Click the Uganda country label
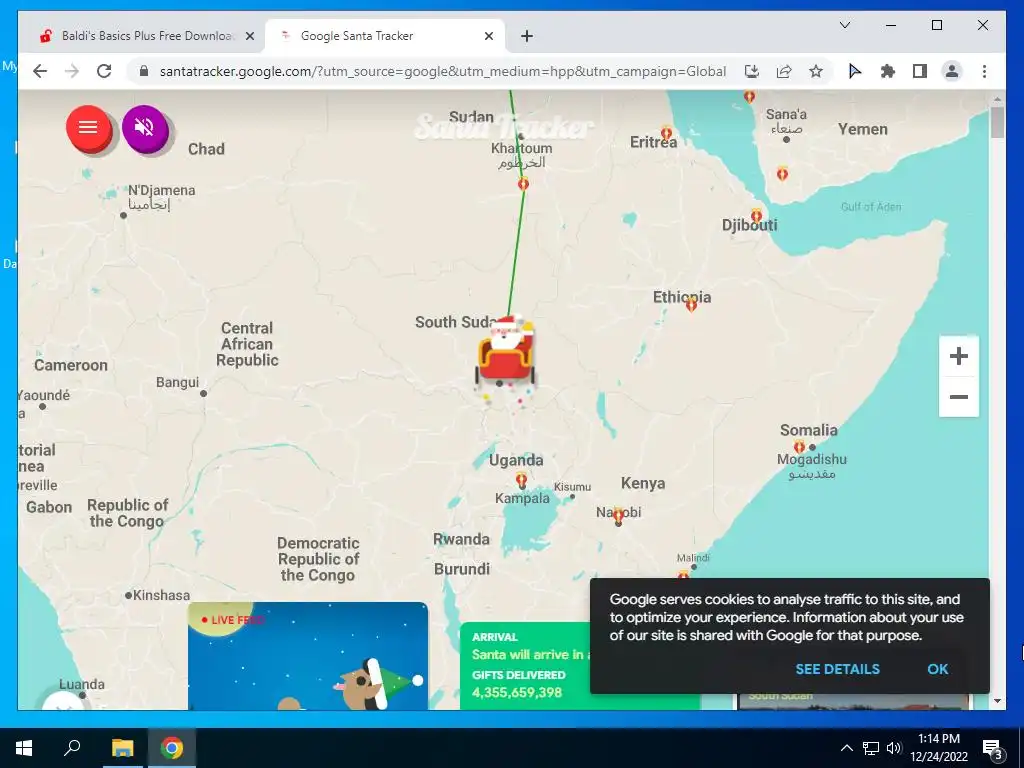Image resolution: width=1024 pixels, height=768 pixels. click(x=516, y=460)
